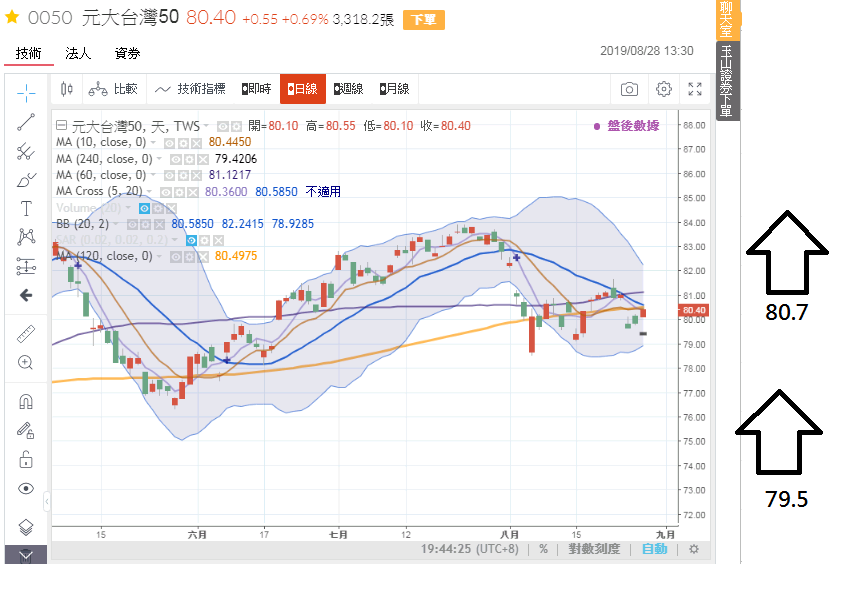Image resolution: width=850 pixels, height=595 pixels.
Task: Click the orange 下單 order button
Action: click(x=424, y=19)
